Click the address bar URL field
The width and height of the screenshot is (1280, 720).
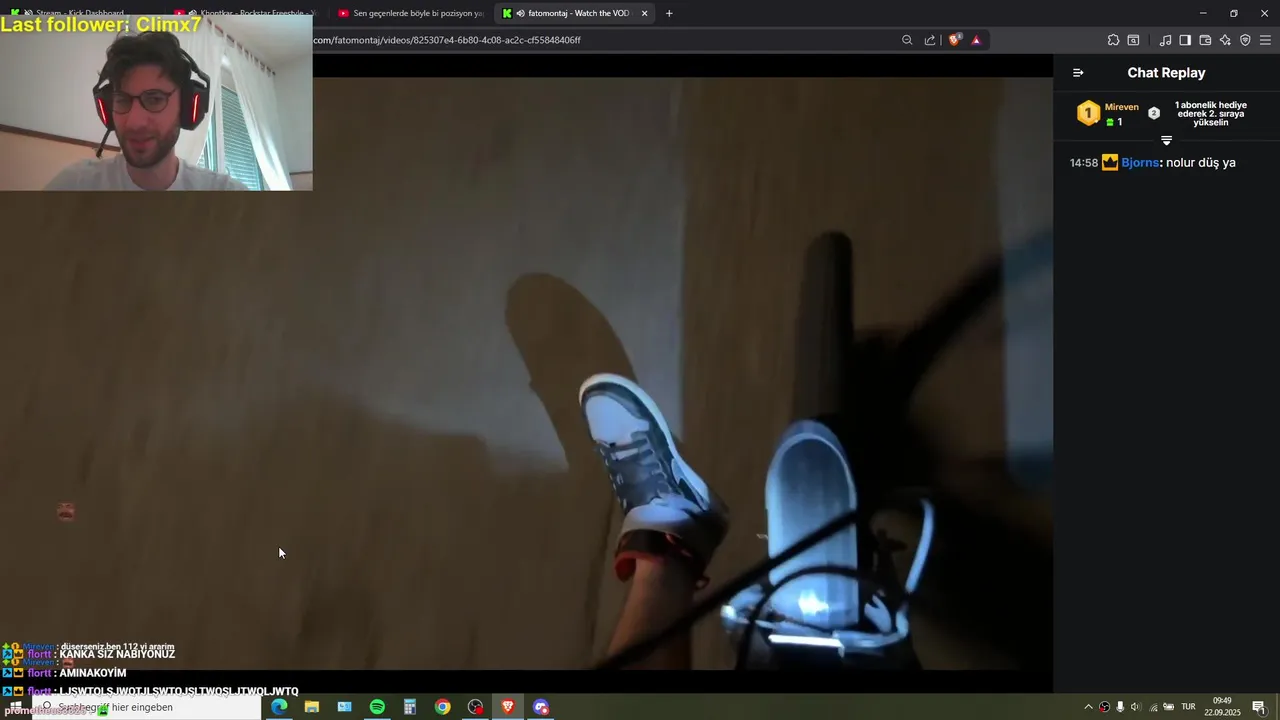600,40
